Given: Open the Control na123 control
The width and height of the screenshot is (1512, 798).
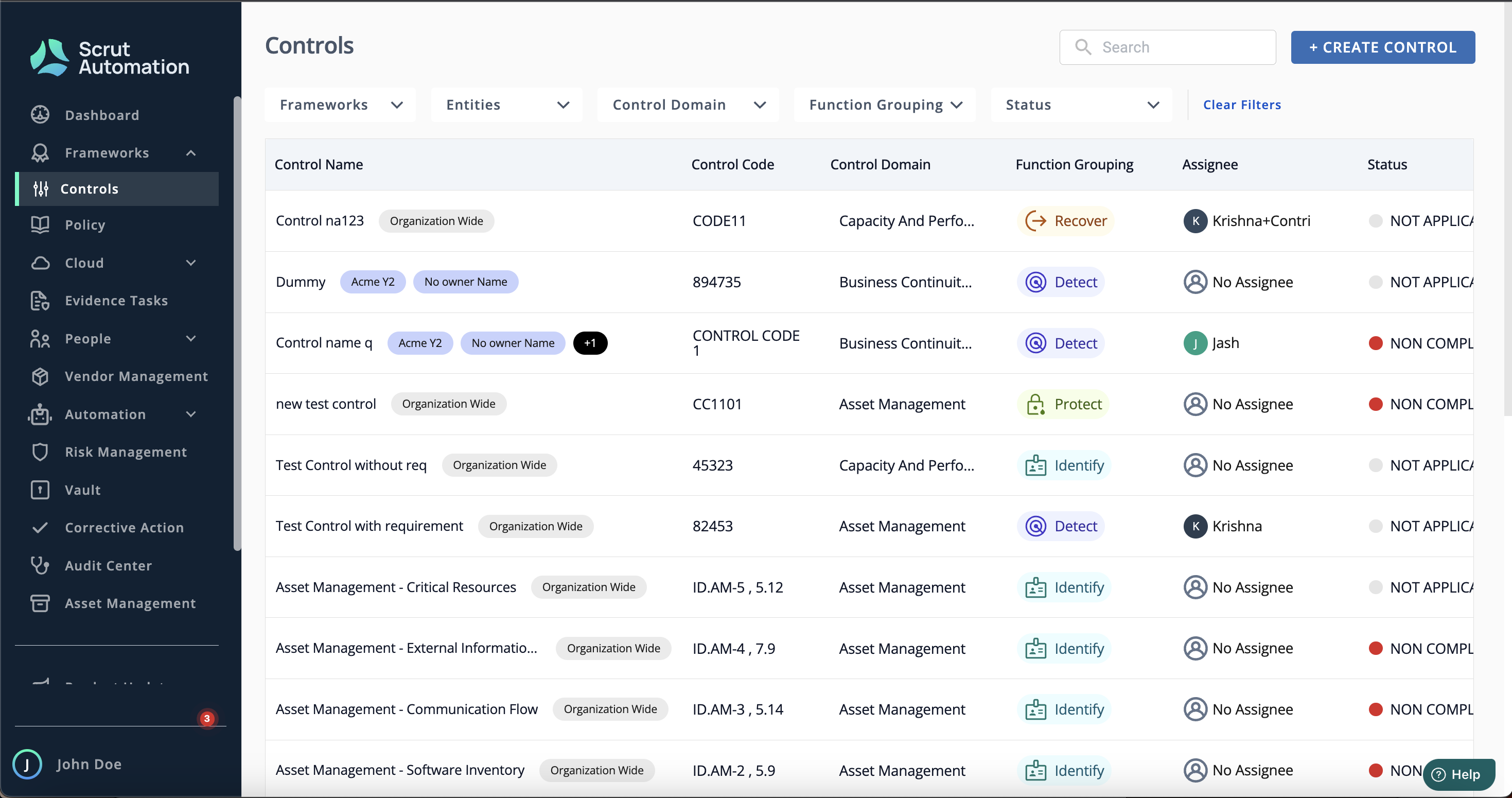Looking at the screenshot, I should point(320,221).
